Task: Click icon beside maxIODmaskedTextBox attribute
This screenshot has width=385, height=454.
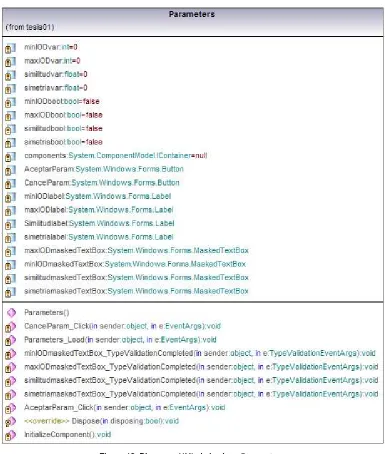Action: (10, 252)
